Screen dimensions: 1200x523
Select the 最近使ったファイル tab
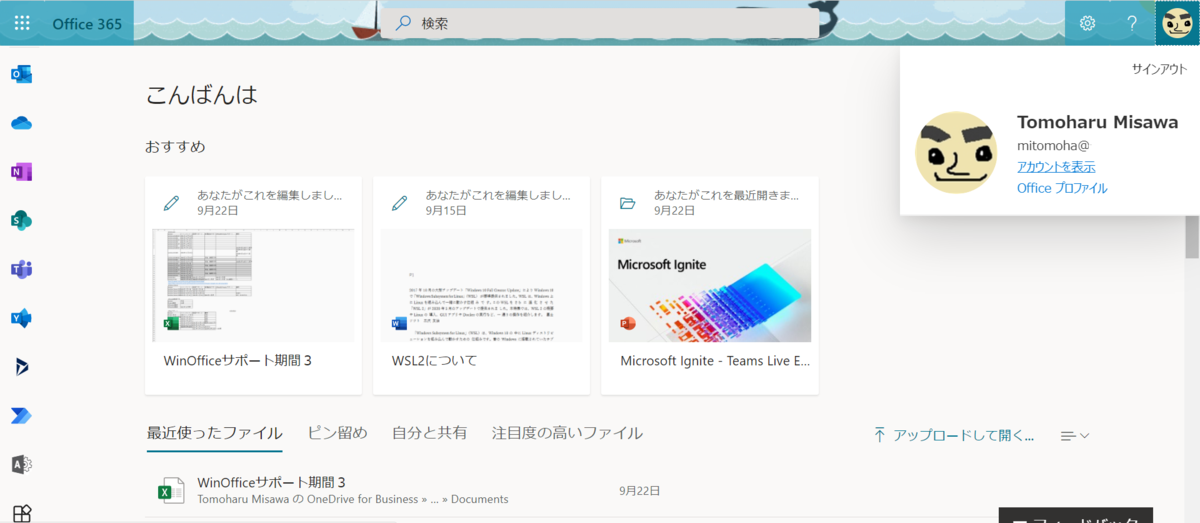click(214, 433)
